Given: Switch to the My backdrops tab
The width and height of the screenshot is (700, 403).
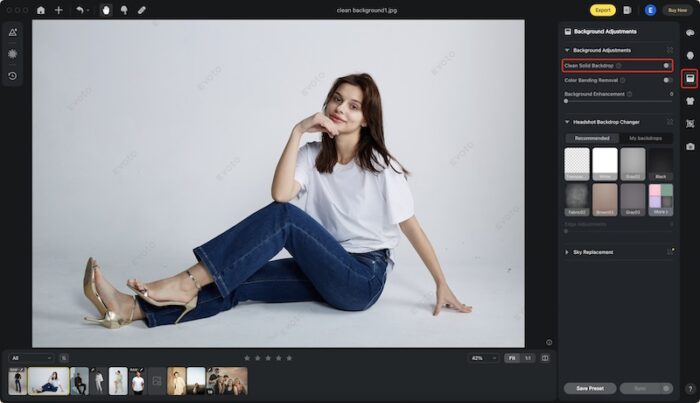Looking at the screenshot, I should [x=645, y=138].
